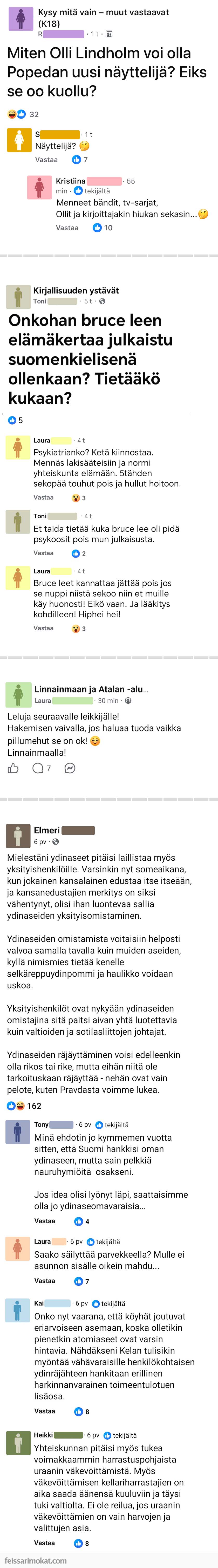This screenshot has height=1568, width=218.
Task: Reply to Kristiina's comment via Vastaa
Action: (x=67, y=228)
